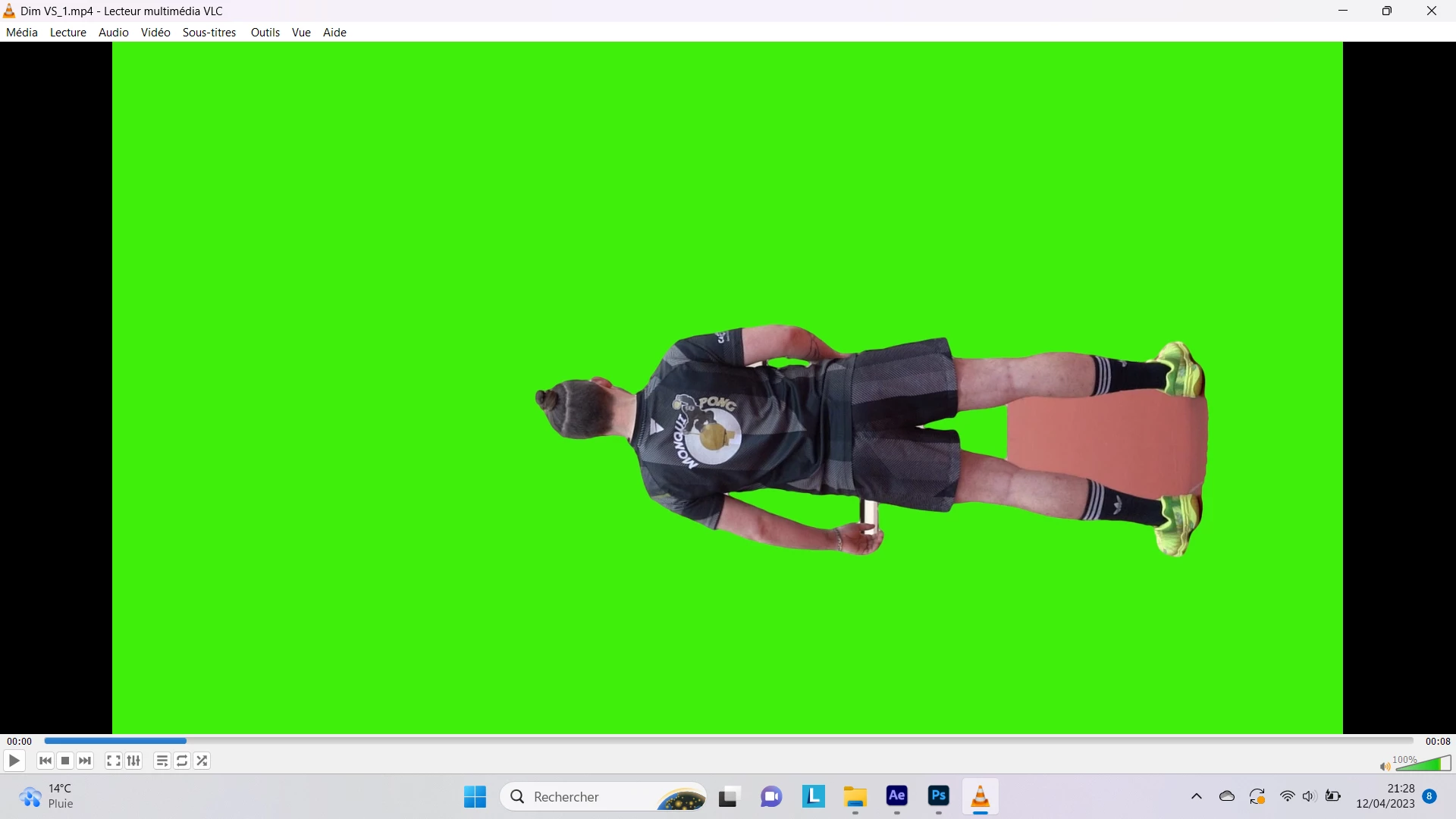1456x819 pixels.
Task: Click the previous media button
Action: (x=45, y=761)
